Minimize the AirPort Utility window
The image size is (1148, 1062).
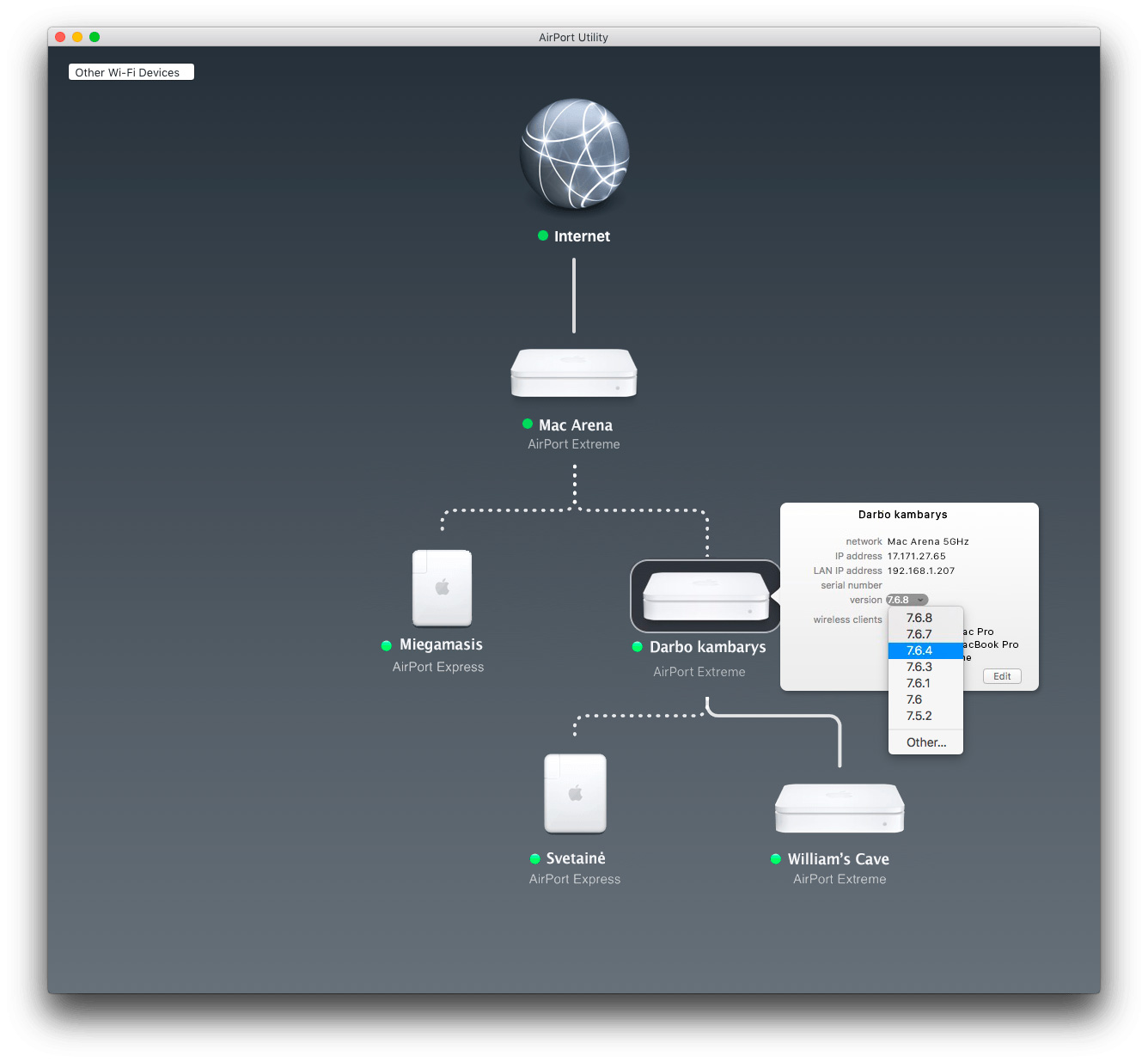[x=77, y=37]
